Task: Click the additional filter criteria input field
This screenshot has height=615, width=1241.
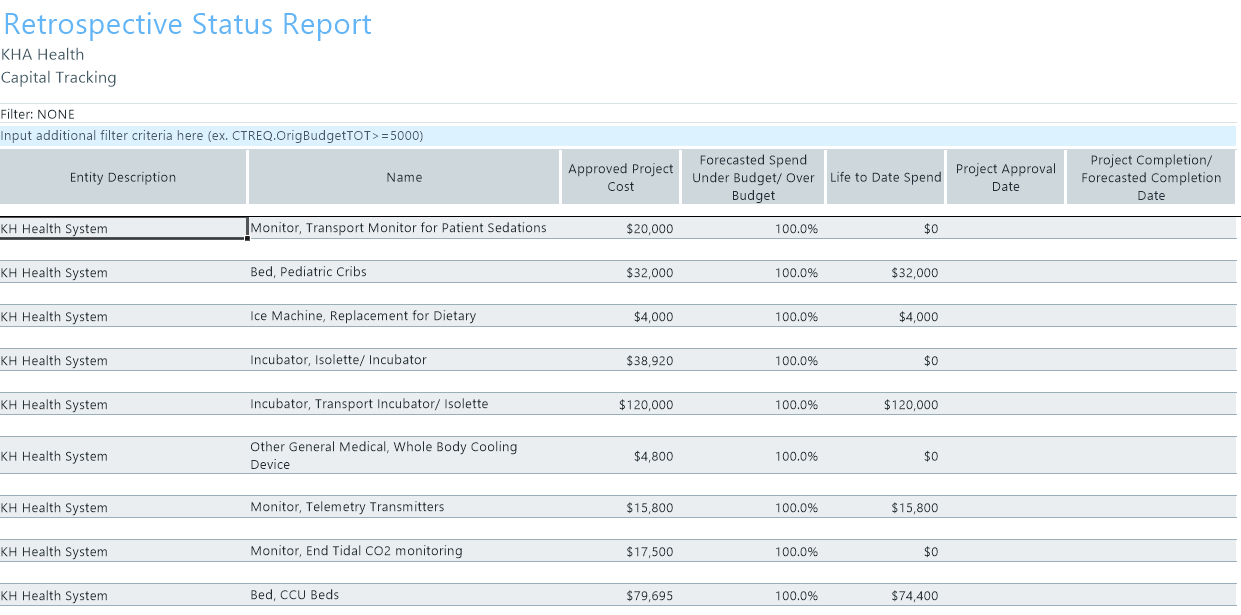Action: point(618,136)
